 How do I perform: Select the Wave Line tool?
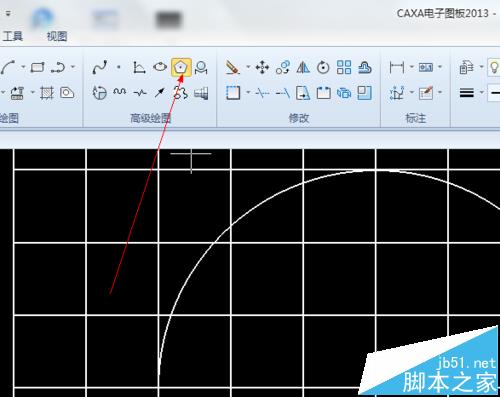[x=120, y=92]
